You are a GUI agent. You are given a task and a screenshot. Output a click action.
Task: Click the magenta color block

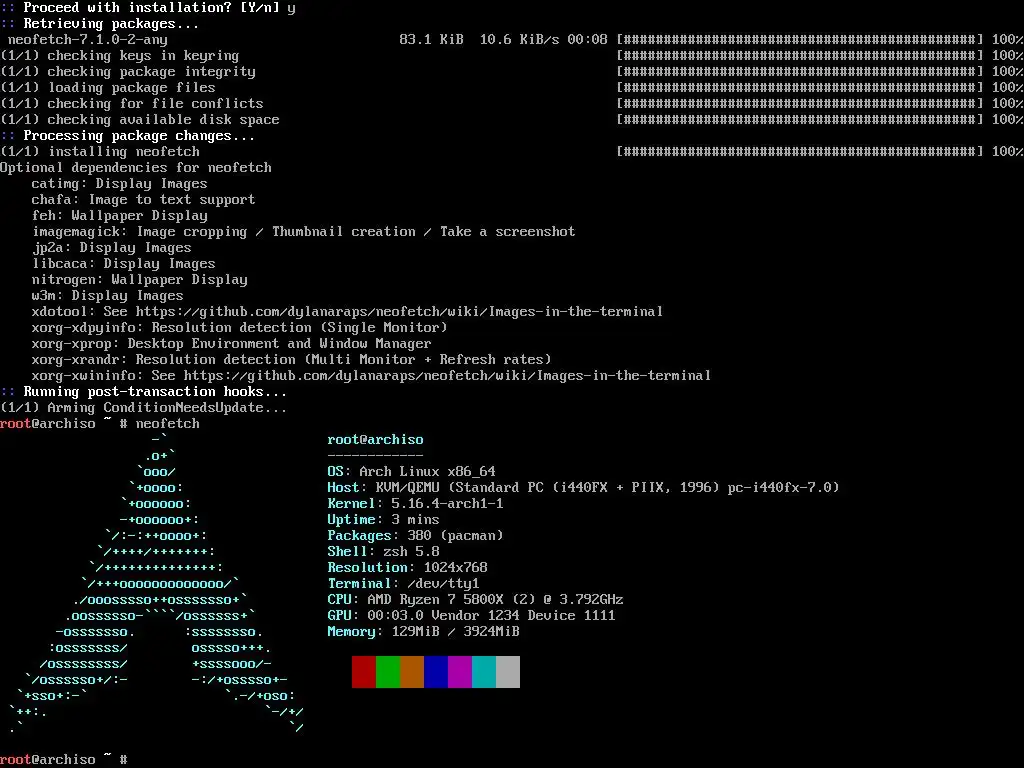460,672
